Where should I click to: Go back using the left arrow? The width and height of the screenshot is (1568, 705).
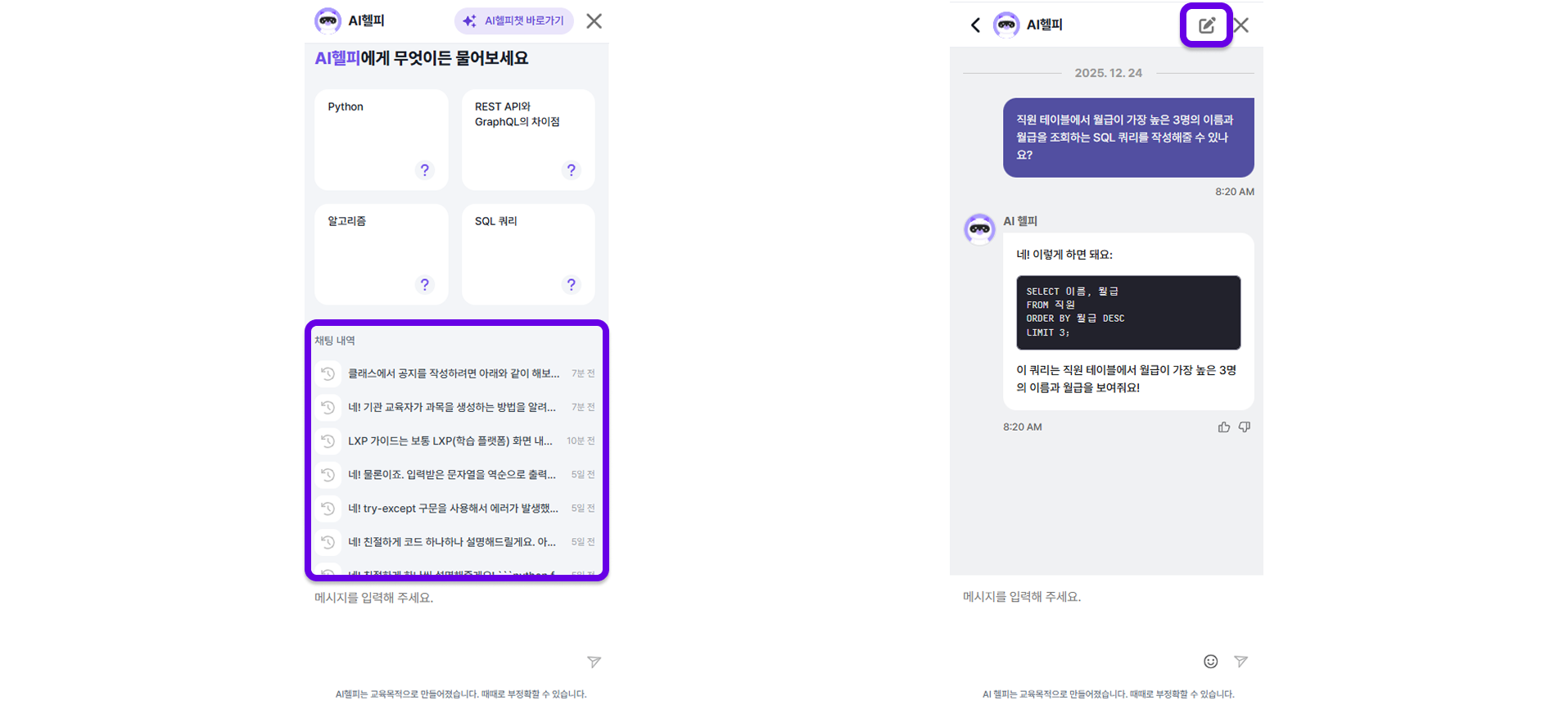click(x=975, y=25)
